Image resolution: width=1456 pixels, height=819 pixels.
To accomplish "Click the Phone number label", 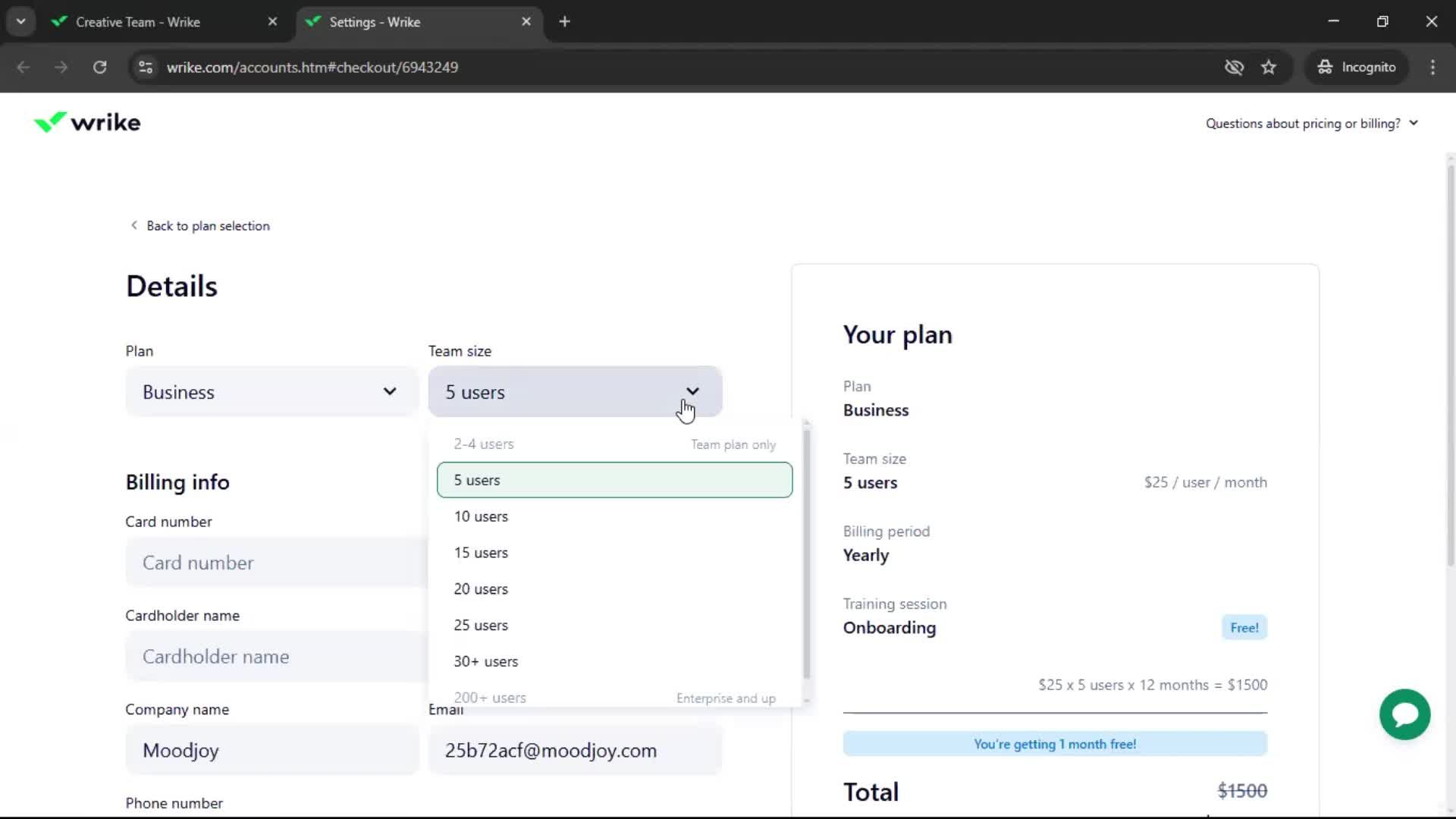I will pyautogui.click(x=174, y=803).
